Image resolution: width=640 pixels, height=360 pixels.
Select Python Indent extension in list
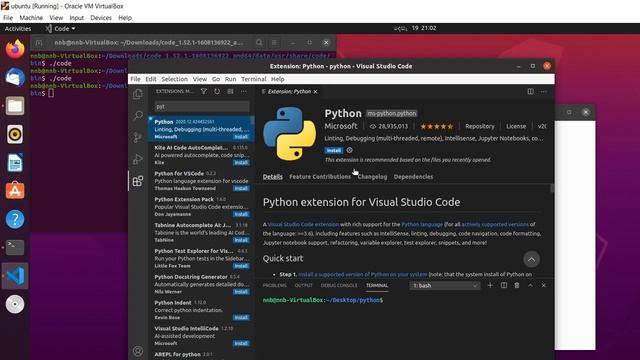point(202,310)
